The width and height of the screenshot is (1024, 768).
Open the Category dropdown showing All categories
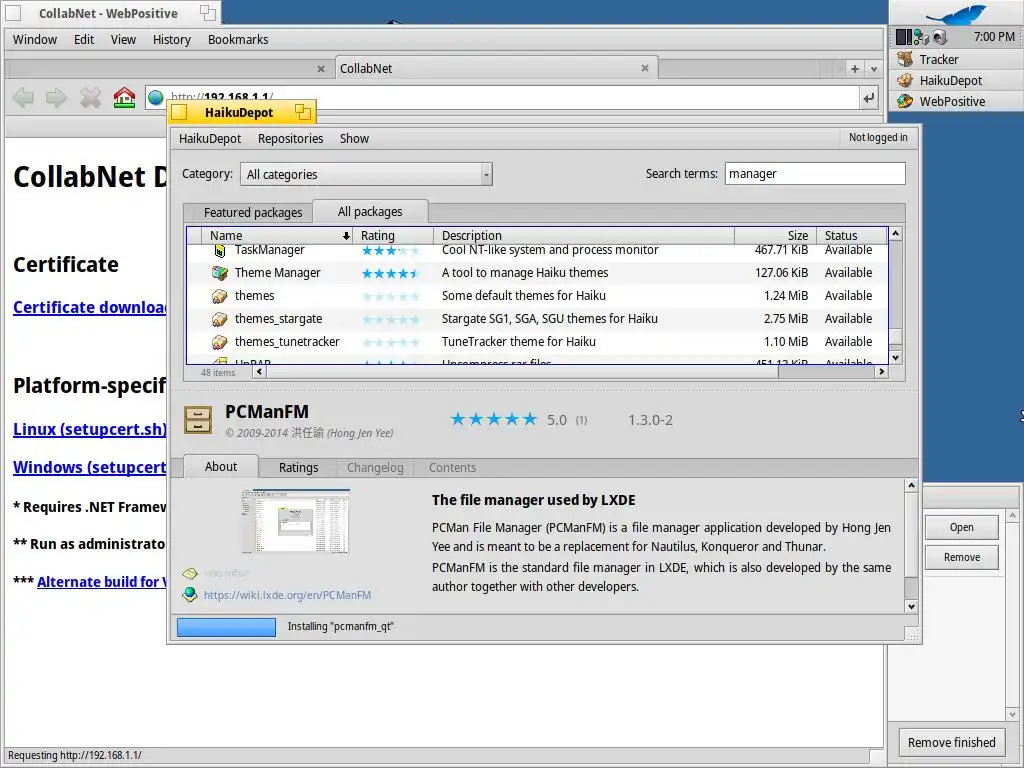point(366,174)
